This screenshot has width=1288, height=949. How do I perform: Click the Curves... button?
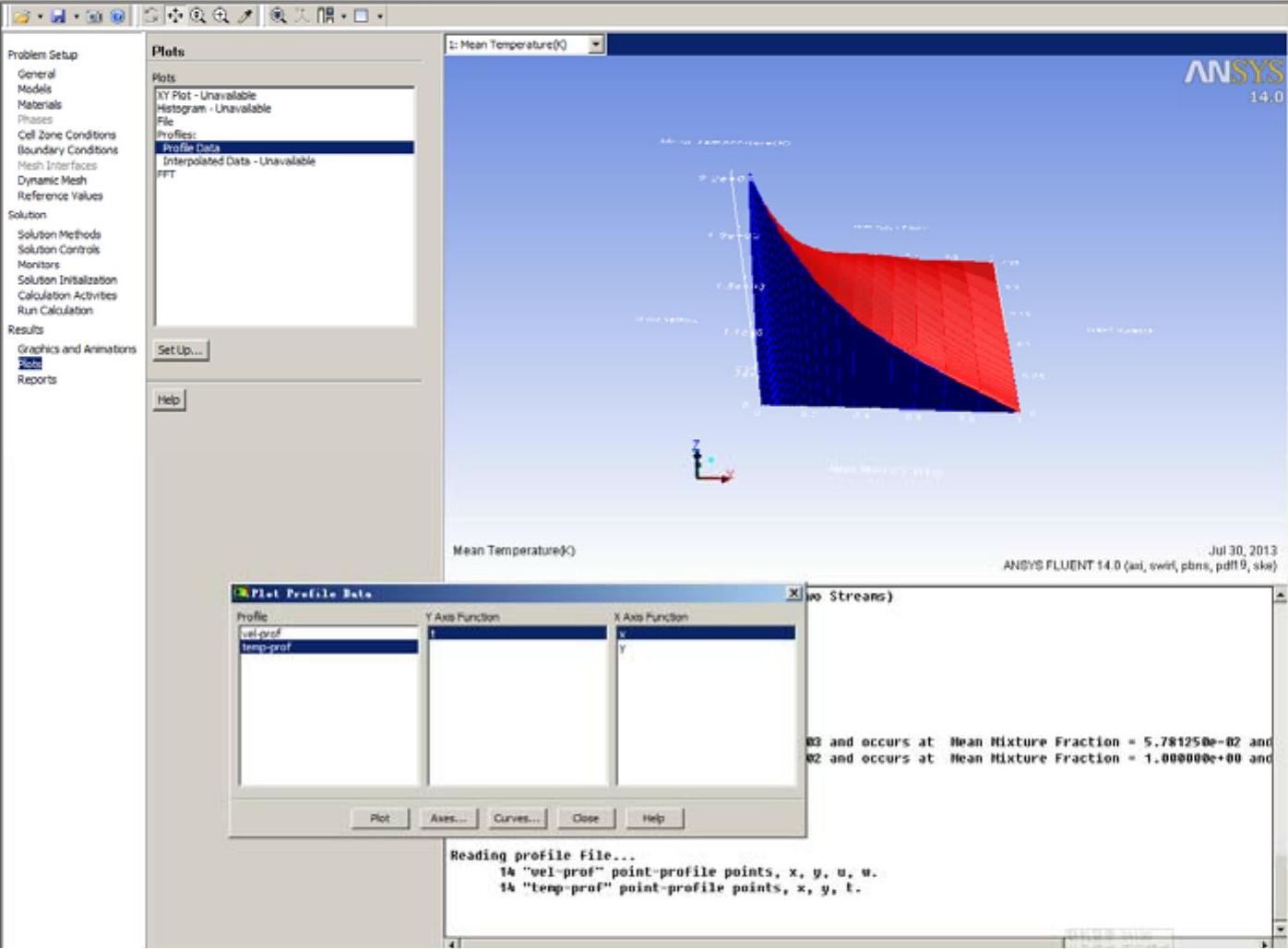pos(517,818)
